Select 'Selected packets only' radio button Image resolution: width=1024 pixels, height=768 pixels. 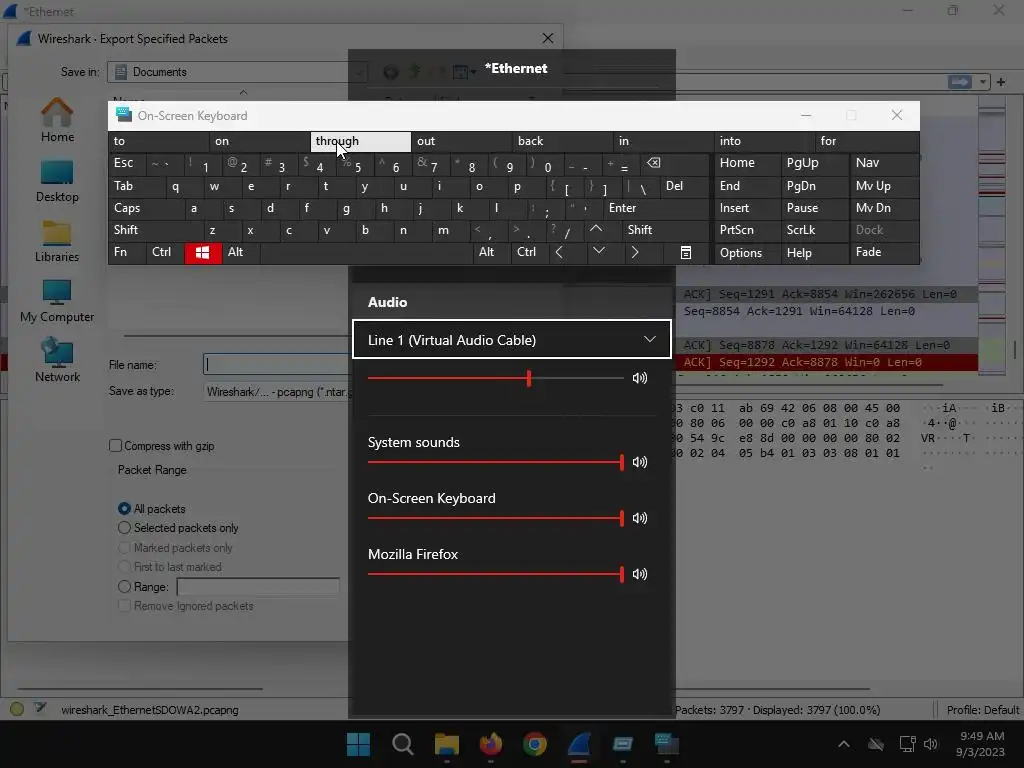[124, 528]
